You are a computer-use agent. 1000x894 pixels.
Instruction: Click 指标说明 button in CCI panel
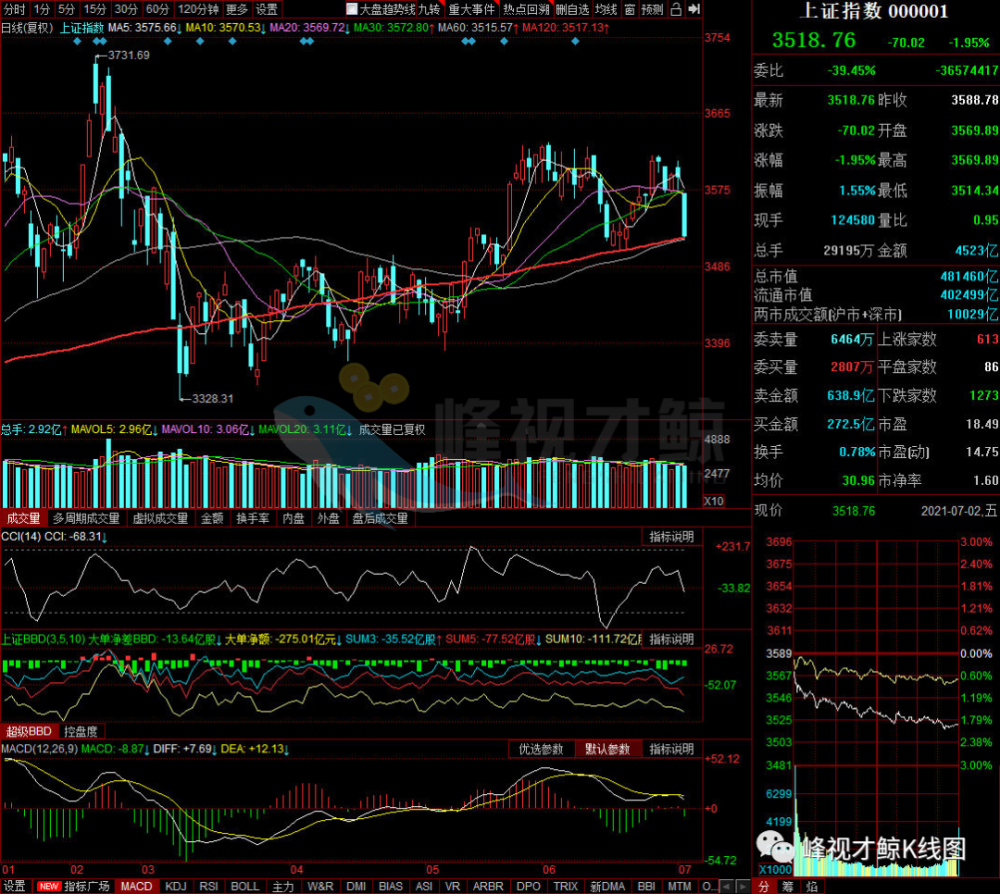point(671,537)
